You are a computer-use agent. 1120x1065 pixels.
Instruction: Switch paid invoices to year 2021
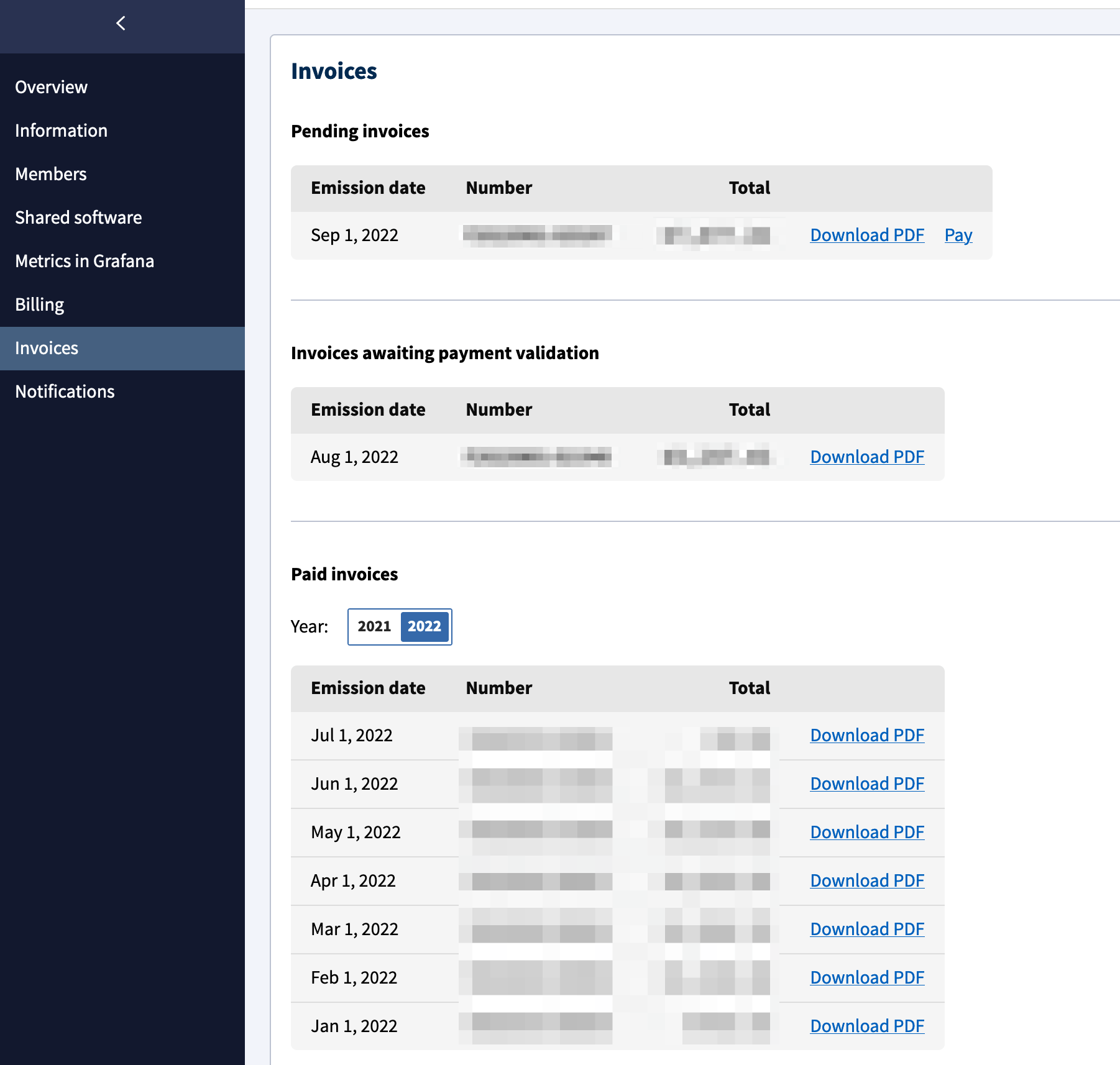point(374,627)
